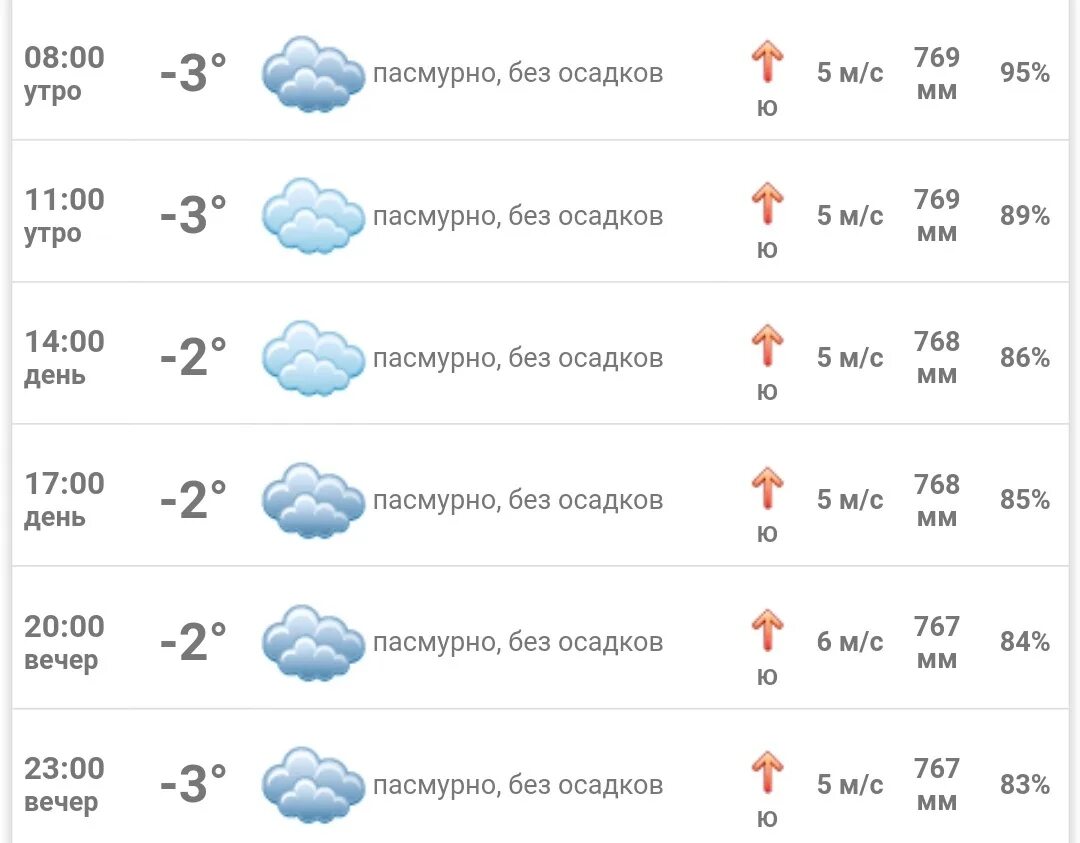The image size is (1080, 843).
Task: Select the 17:00 день time label
Action: pos(64,499)
